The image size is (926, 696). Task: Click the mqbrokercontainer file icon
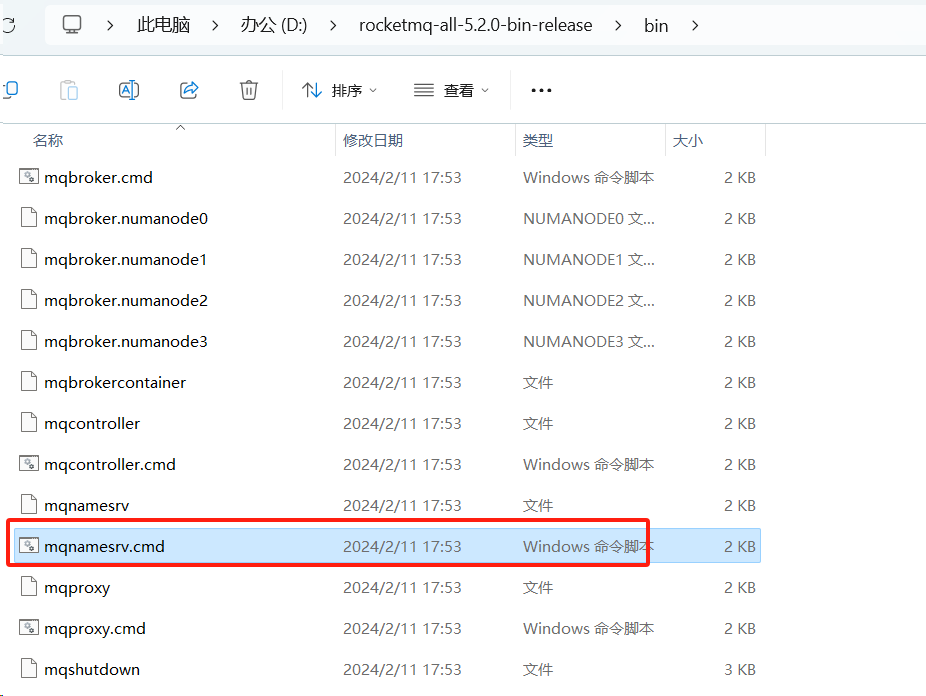pos(29,382)
